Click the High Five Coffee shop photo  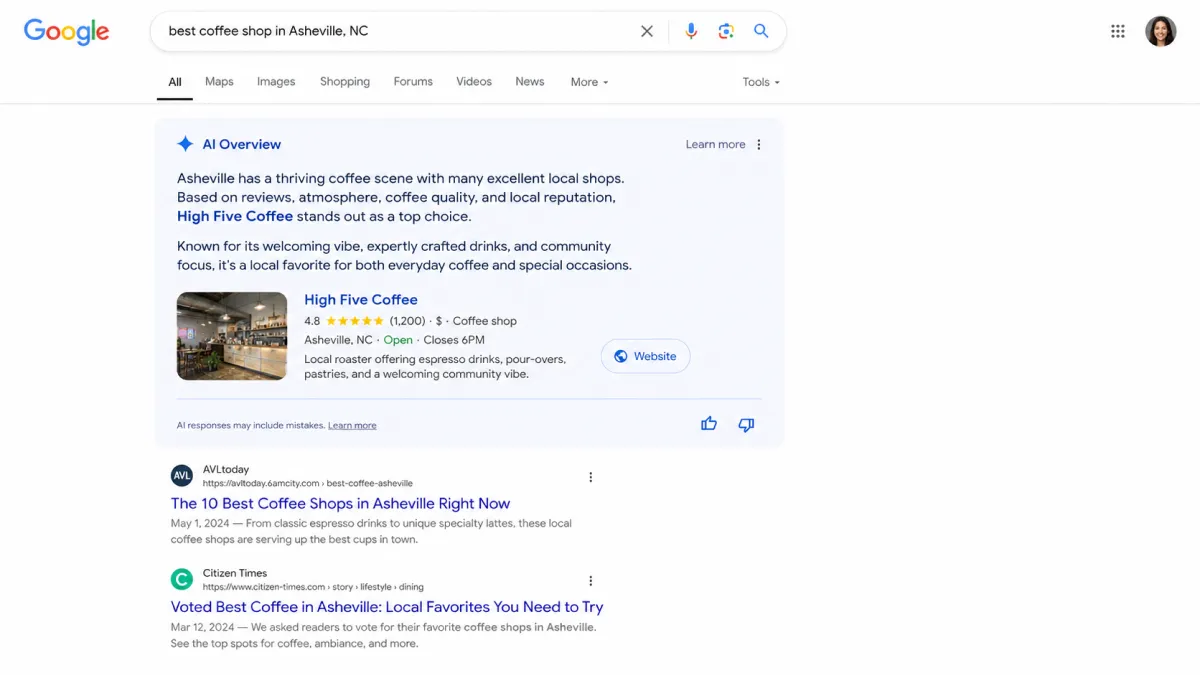(232, 336)
